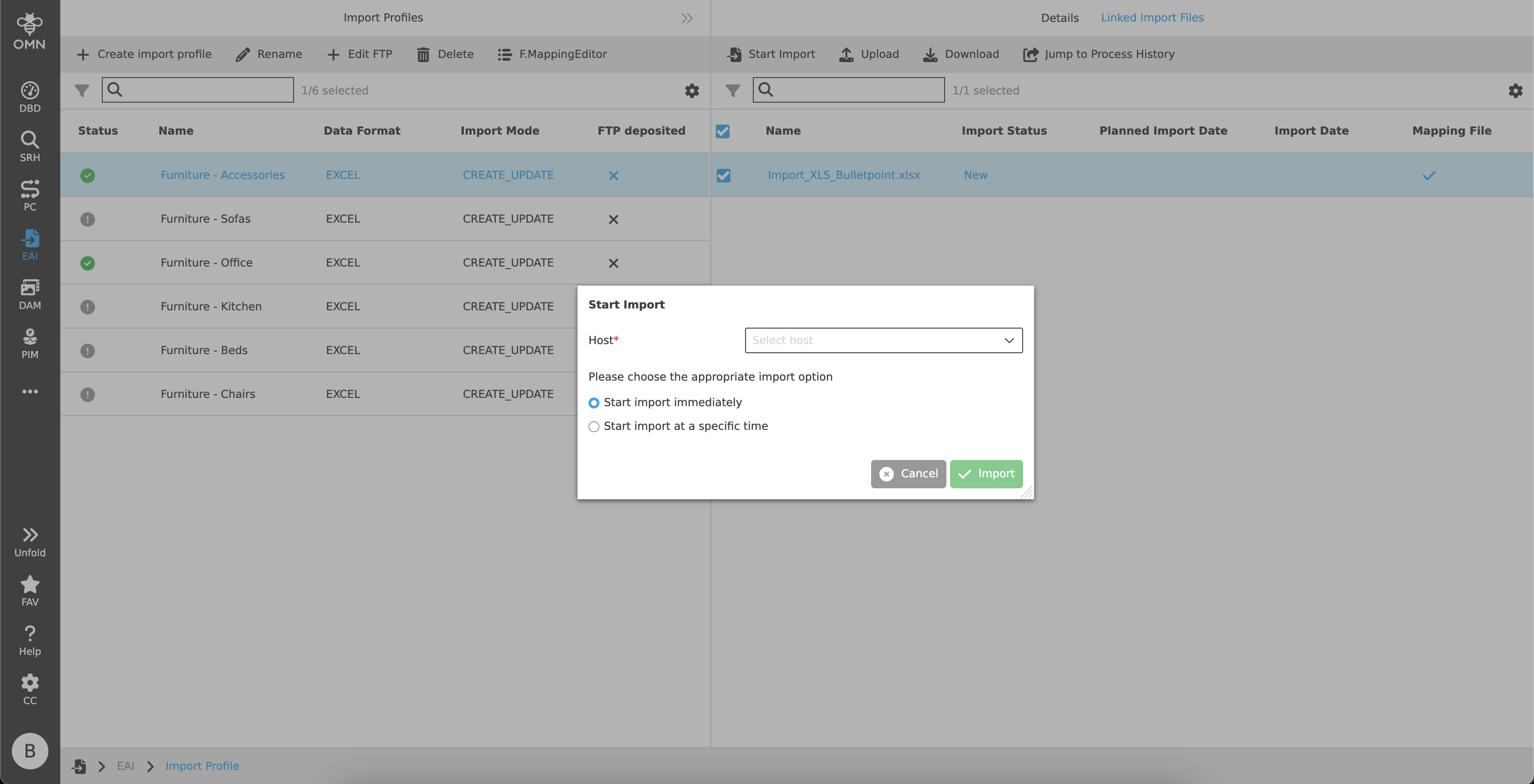Open Import Profiles column settings gear
1534x784 pixels.
tap(691, 91)
